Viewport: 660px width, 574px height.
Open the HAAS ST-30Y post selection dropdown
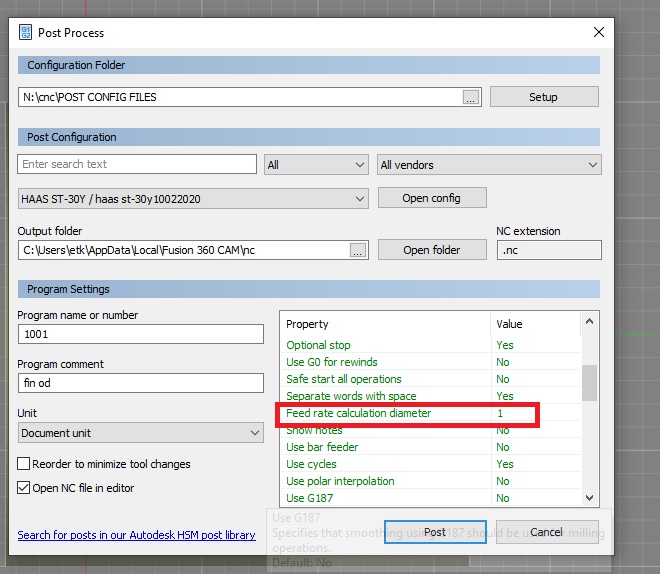pos(193,199)
